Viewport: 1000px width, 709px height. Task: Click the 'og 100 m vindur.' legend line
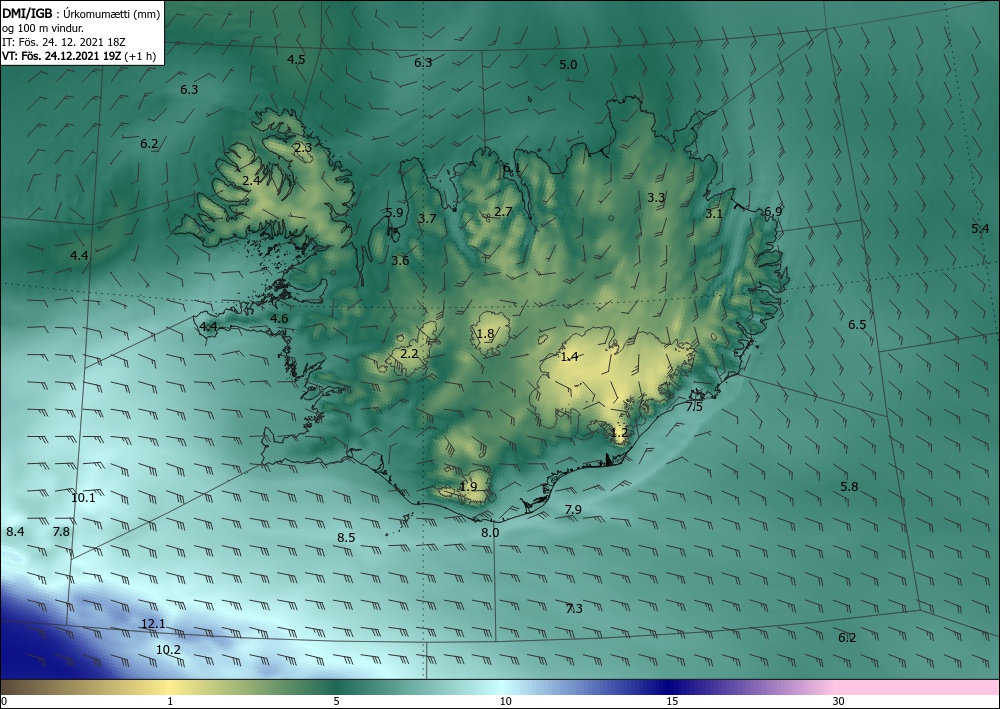point(43,27)
